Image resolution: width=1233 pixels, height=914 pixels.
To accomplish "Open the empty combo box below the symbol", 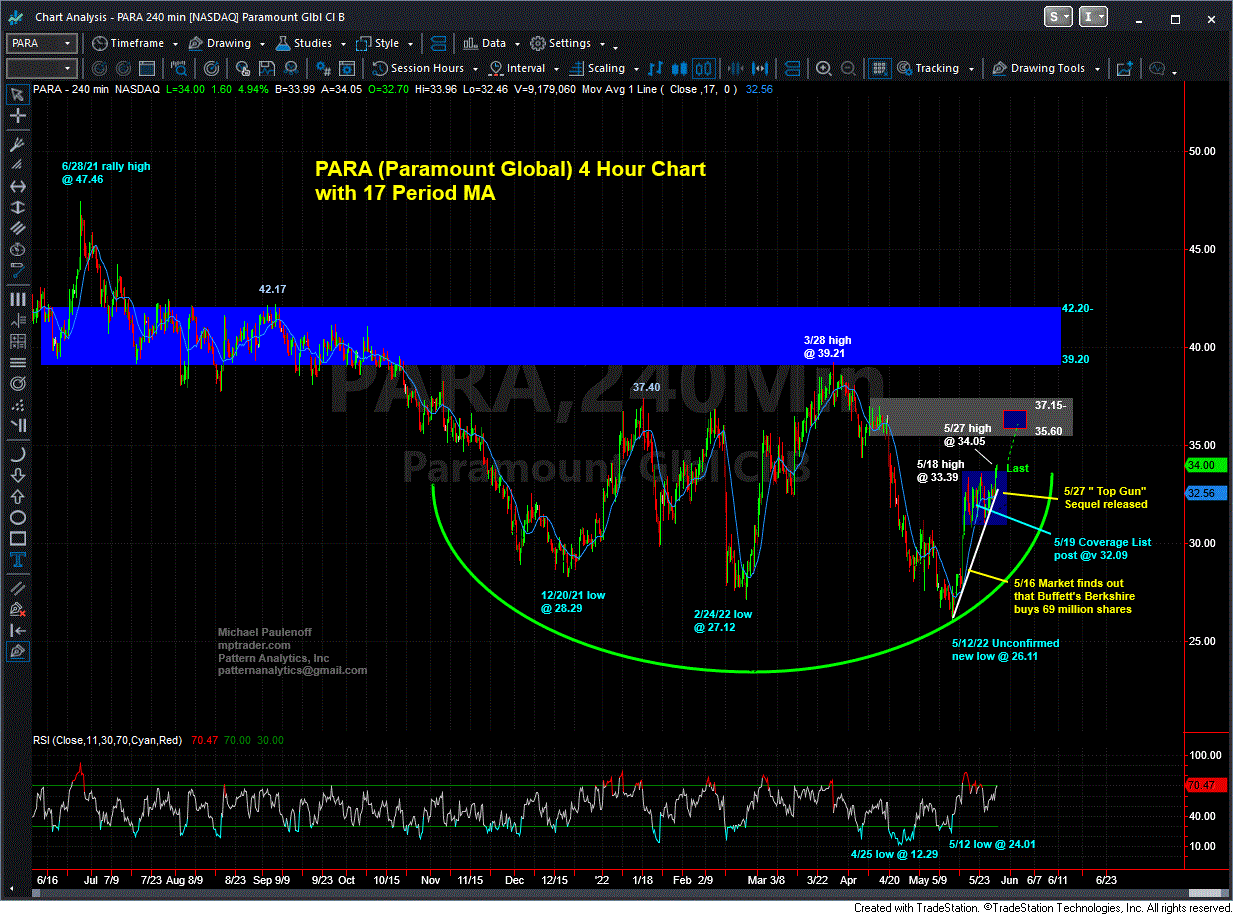I will pos(41,68).
